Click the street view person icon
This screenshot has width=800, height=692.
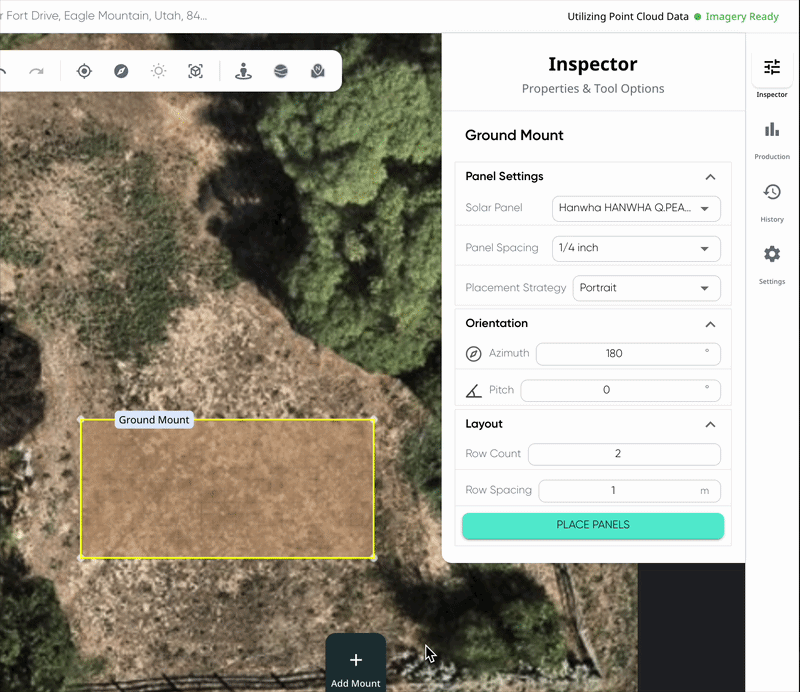[x=243, y=71]
